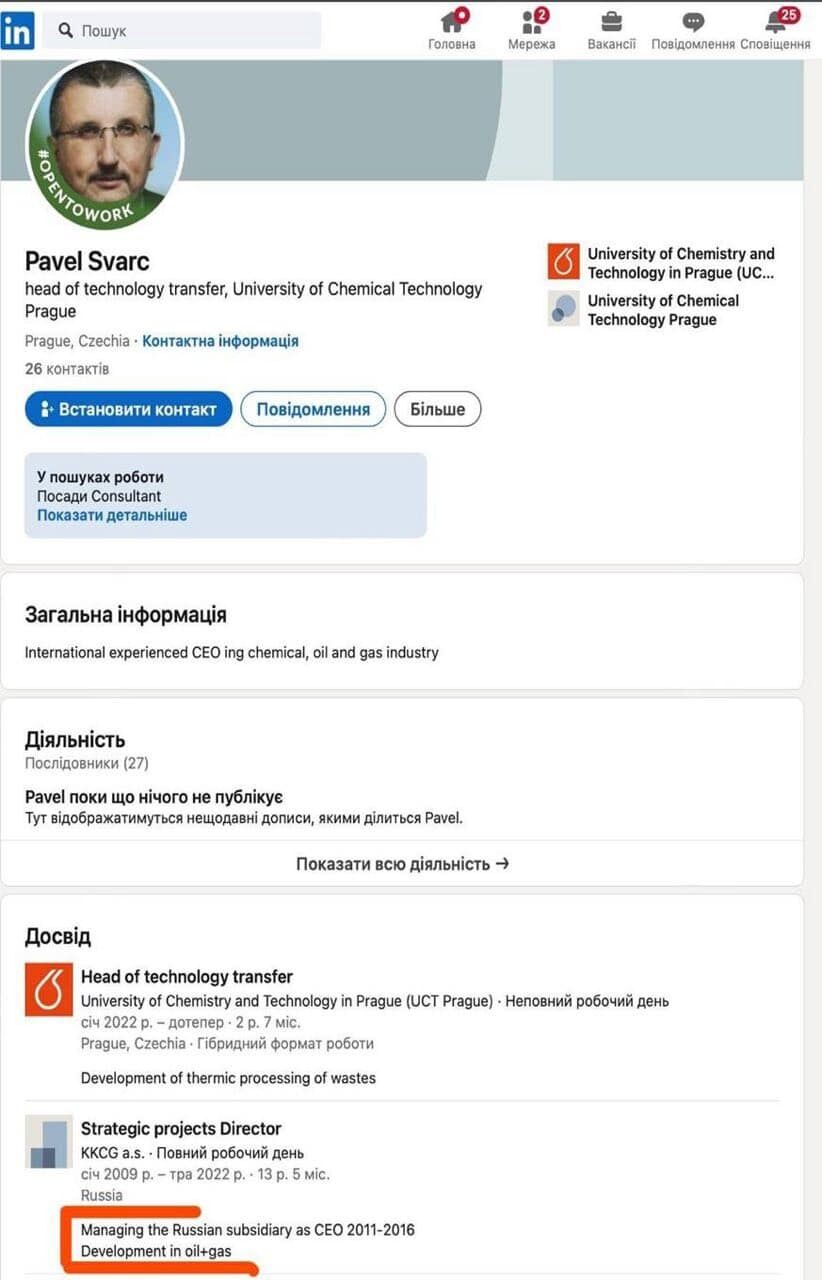The height and width of the screenshot is (1280, 822).
Task: Open the Вакансії jobs briefcase icon
Action: 612,21
